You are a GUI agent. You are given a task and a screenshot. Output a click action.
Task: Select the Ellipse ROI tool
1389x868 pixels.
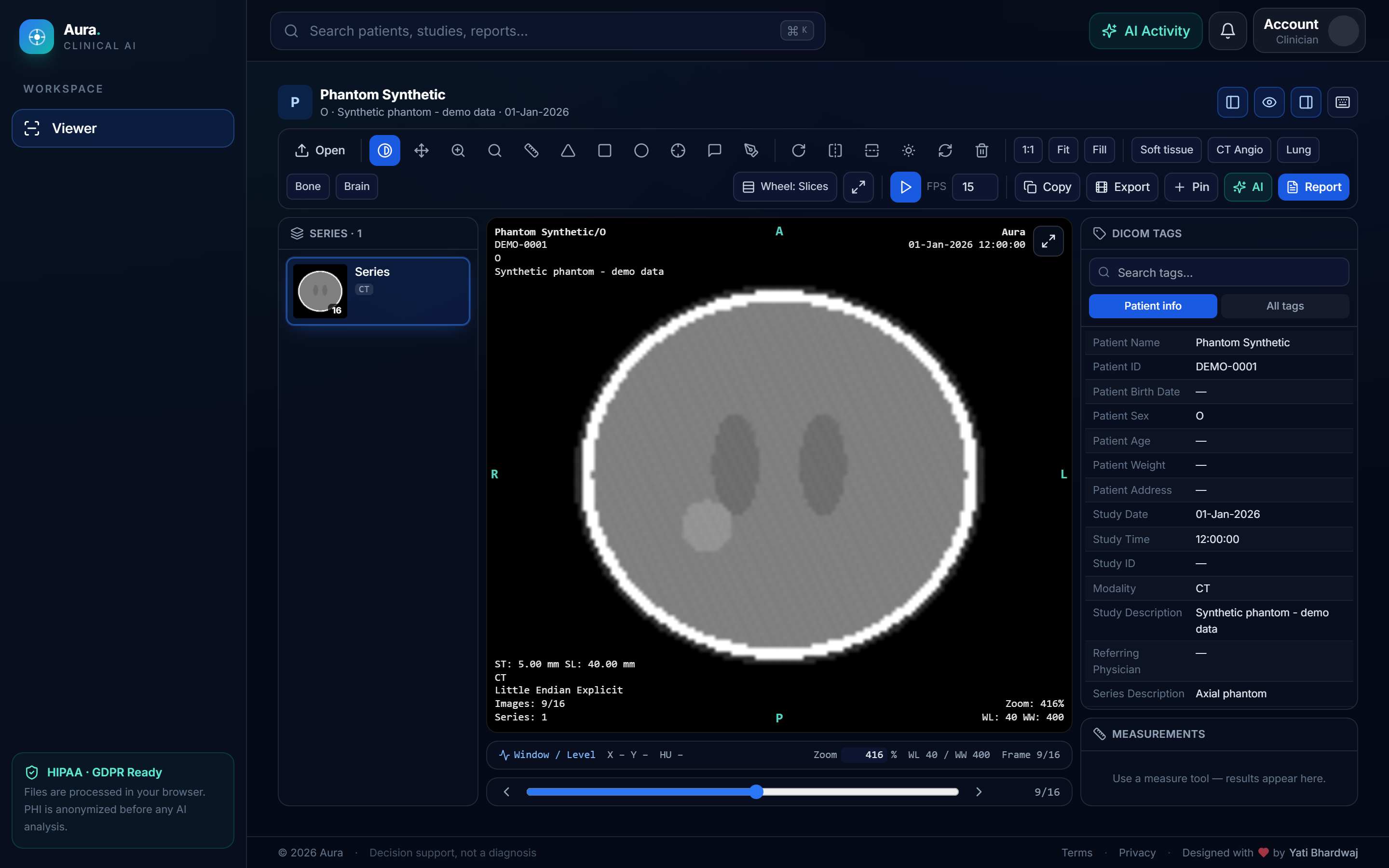coord(642,150)
